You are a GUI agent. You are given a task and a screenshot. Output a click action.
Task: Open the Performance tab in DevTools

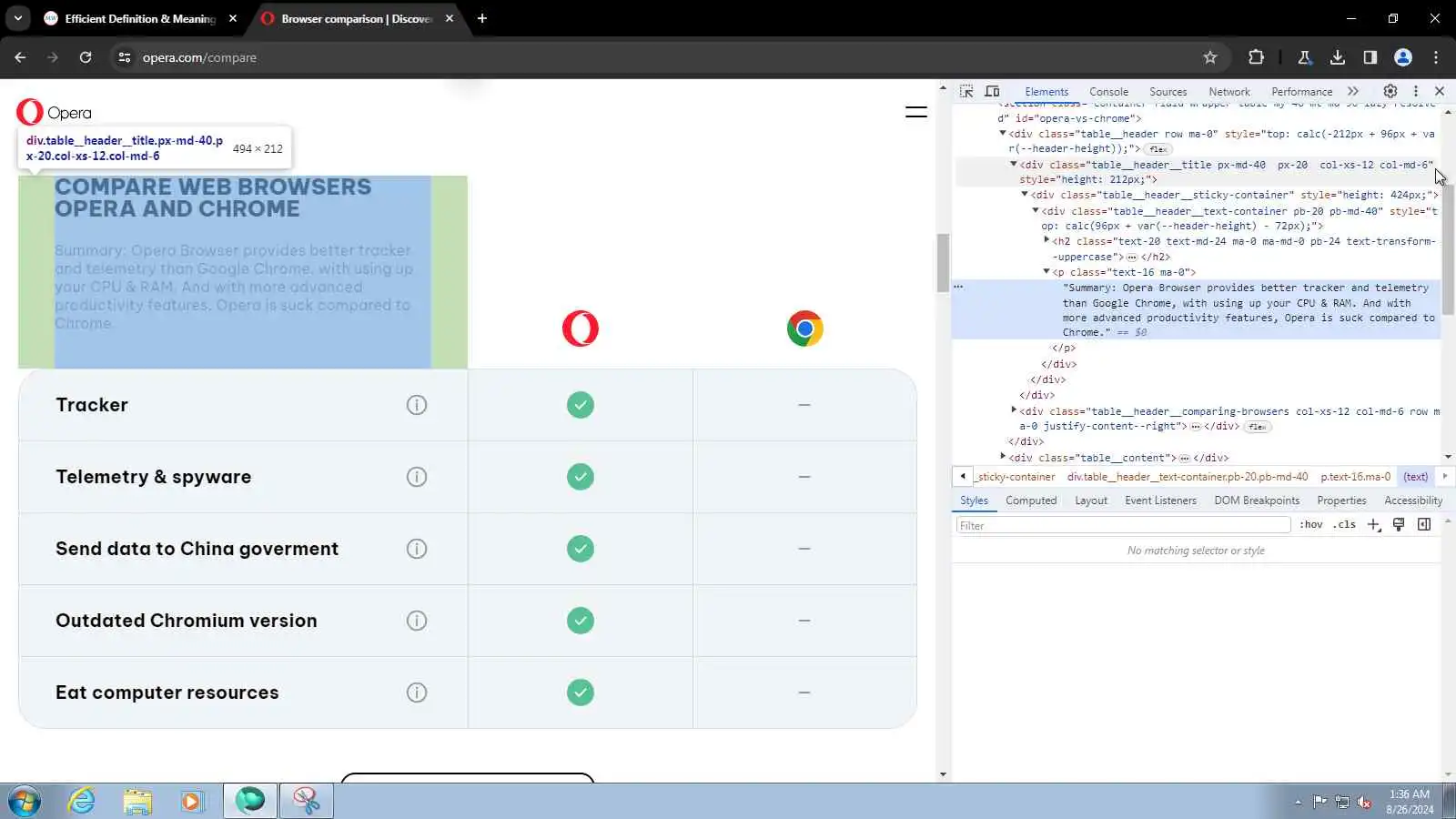(x=1301, y=92)
